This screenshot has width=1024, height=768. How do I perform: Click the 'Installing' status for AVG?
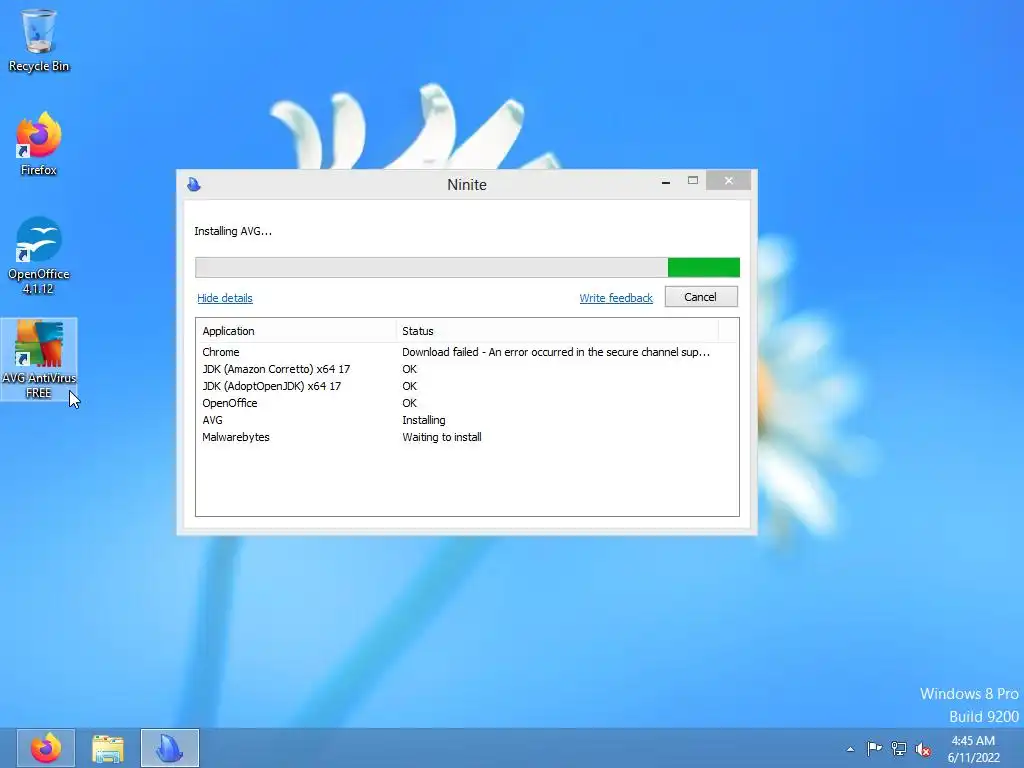[x=424, y=420]
